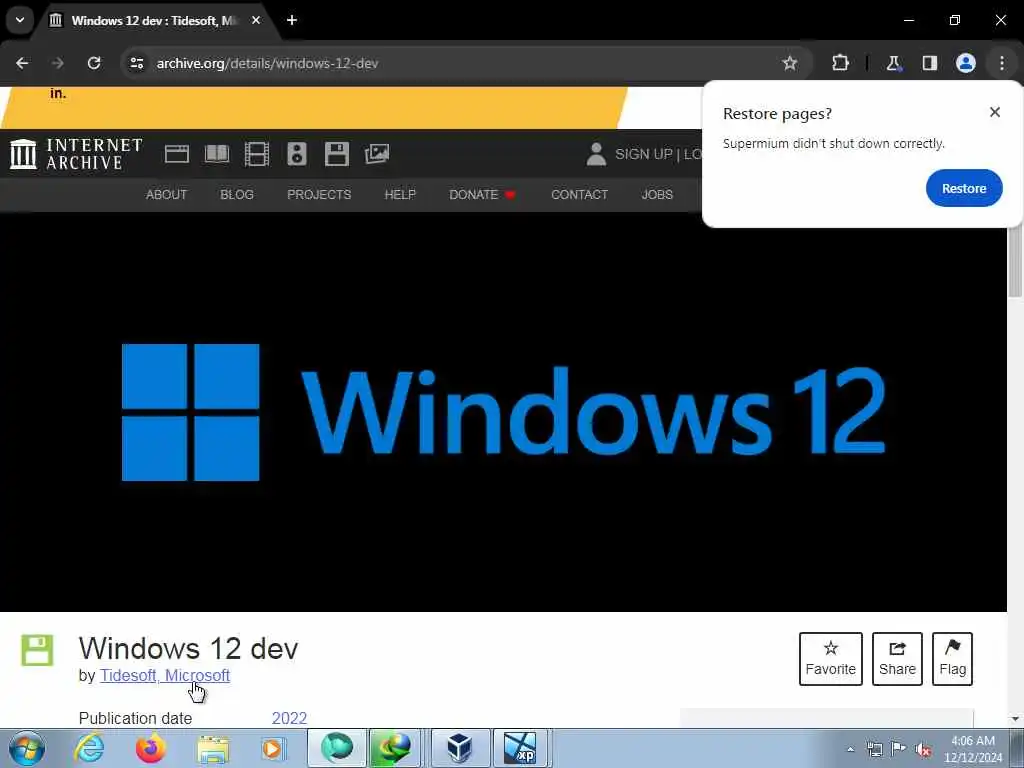Open the BLOG menu item
This screenshot has height=768, width=1024.
tap(237, 195)
